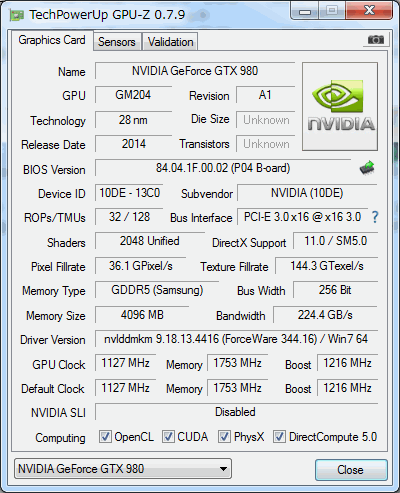Screen dimensions: 400x493
Task: Click the Name field NVIDIA GeForce GTX 980
Action: pos(195,71)
